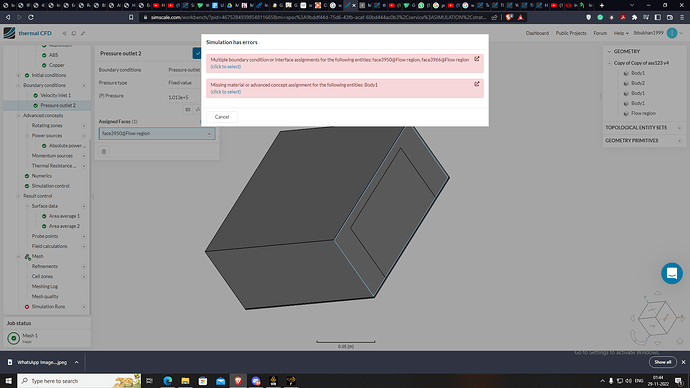This screenshot has height=388, width=690.
Task: Select Area average 2 in the tree
Action: (64, 226)
